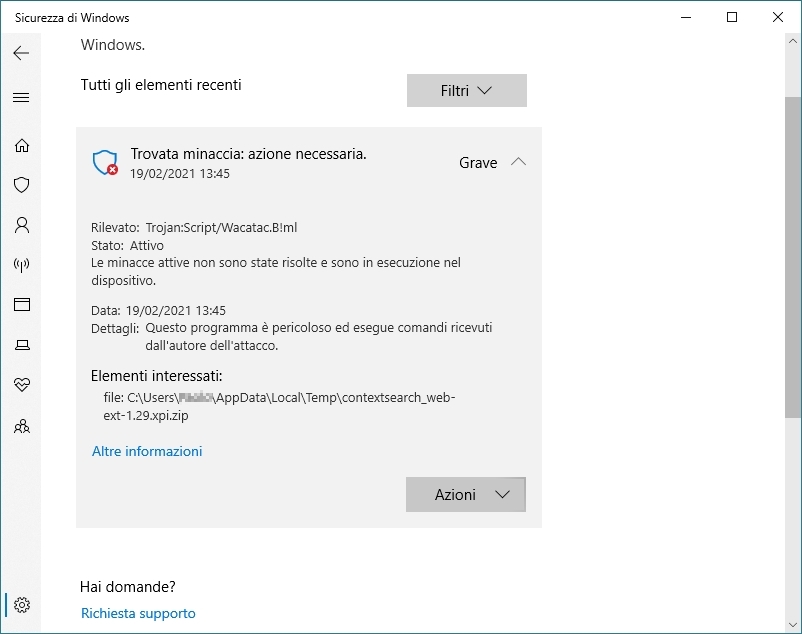
Task: Expand the Azioni dropdown button
Action: [x=465, y=494]
